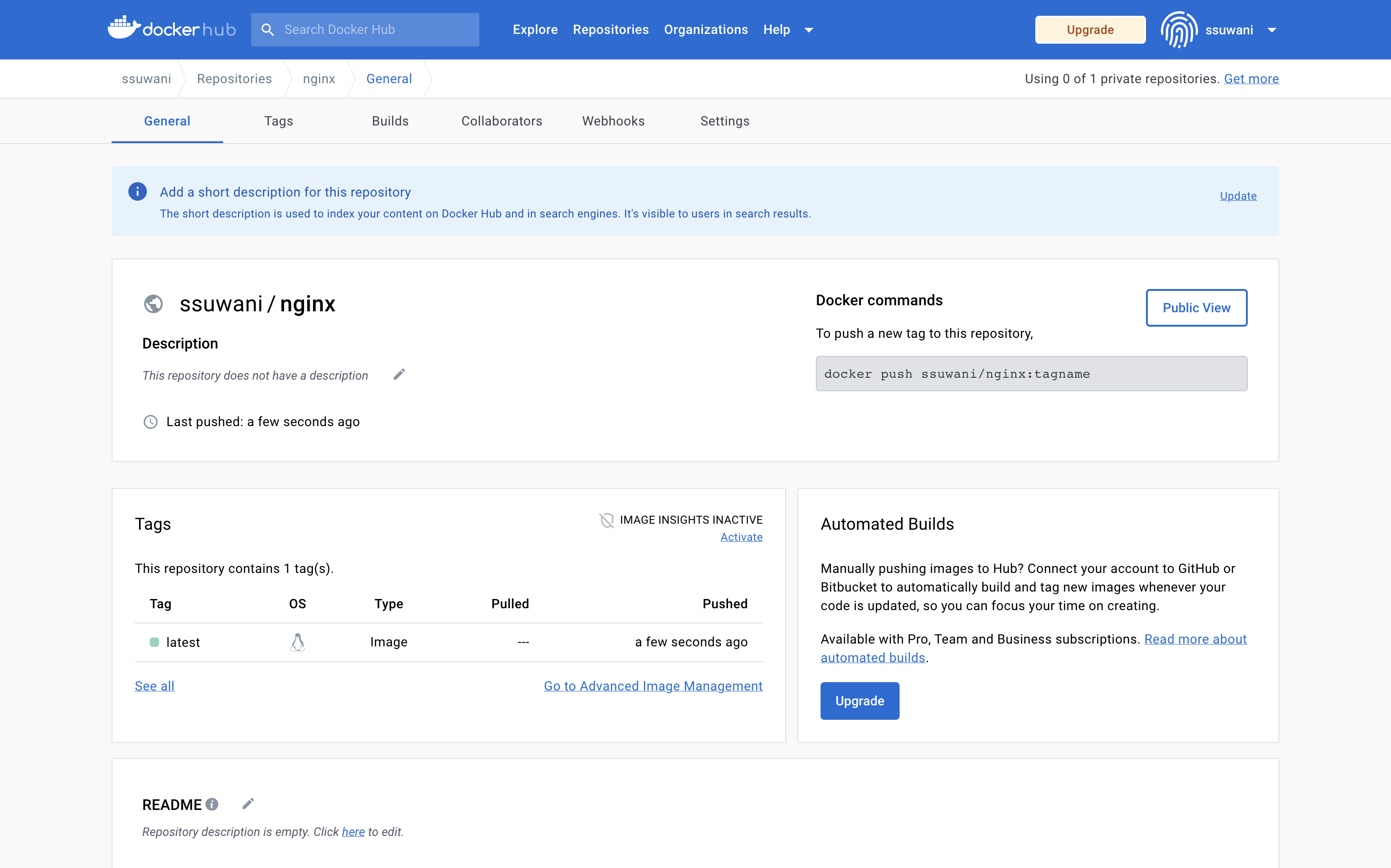Image resolution: width=1391 pixels, height=868 pixels.
Task: Click the nginx breadcrumb
Action: click(319, 79)
